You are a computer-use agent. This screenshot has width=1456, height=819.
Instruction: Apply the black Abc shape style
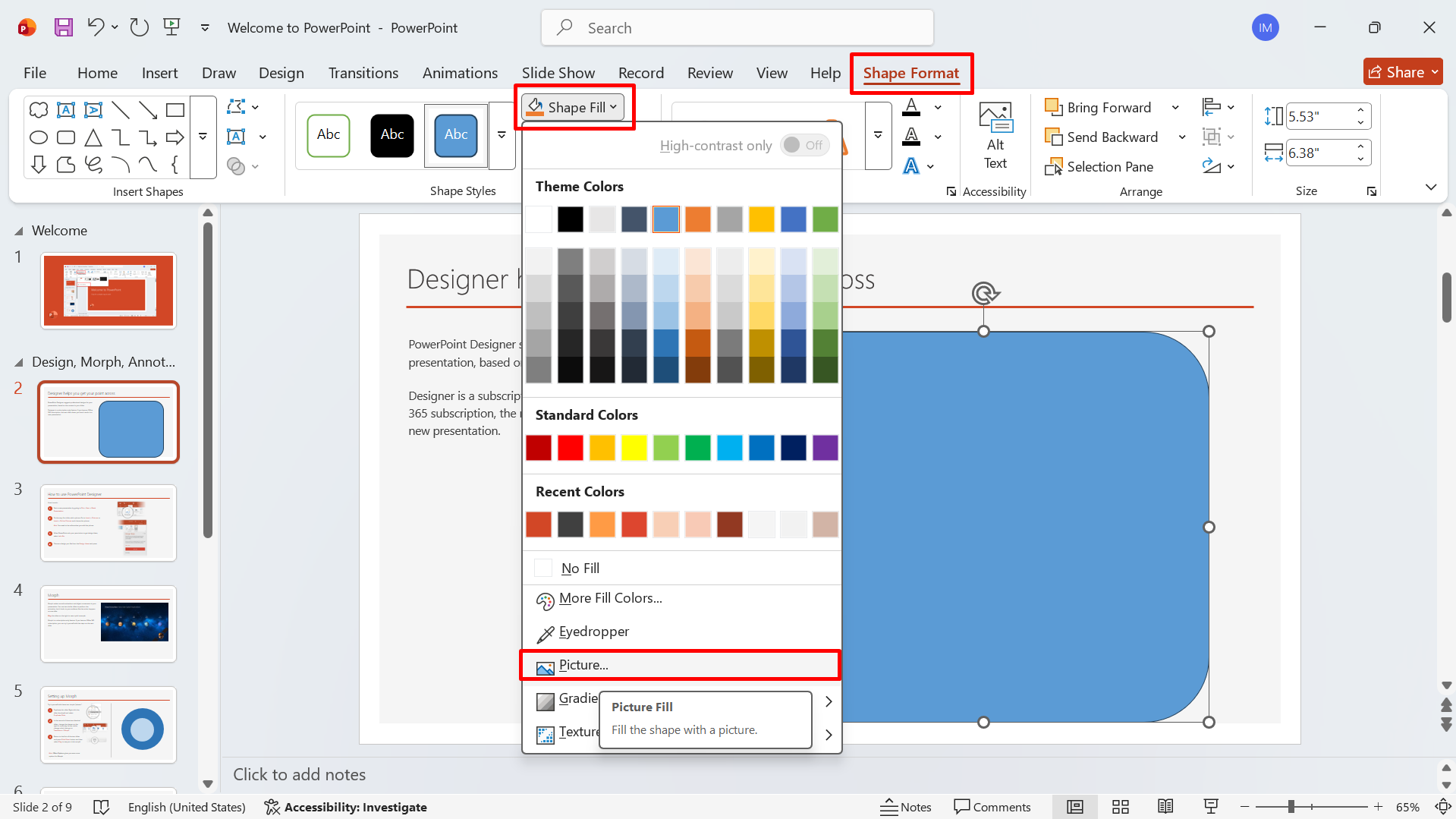pos(392,135)
